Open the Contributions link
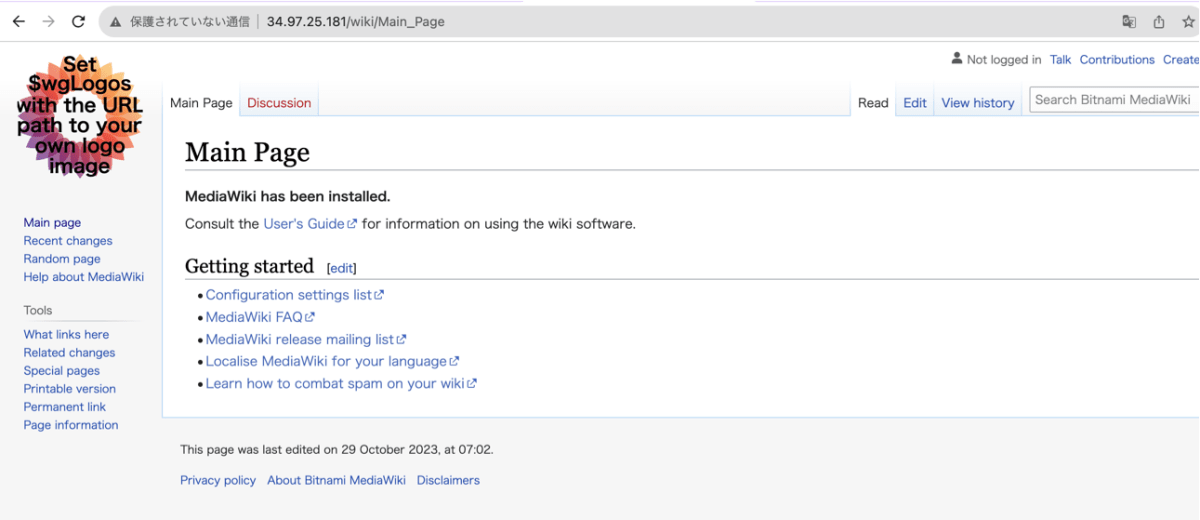 coord(1117,60)
